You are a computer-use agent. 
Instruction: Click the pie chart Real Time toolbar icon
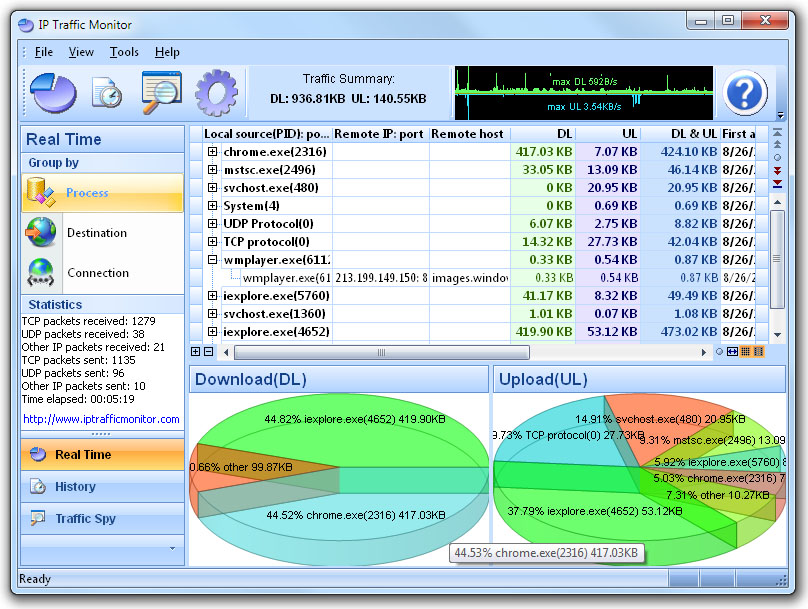(53, 93)
